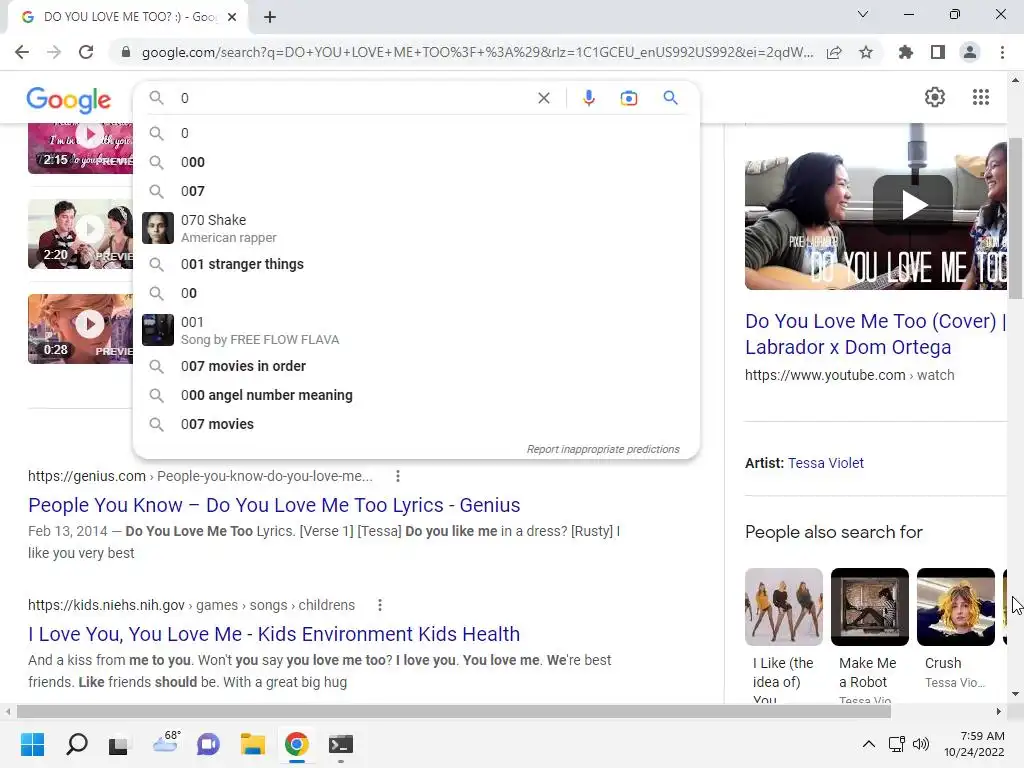The height and width of the screenshot is (768, 1024).
Task: Reload the current page
Action: click(x=86, y=52)
